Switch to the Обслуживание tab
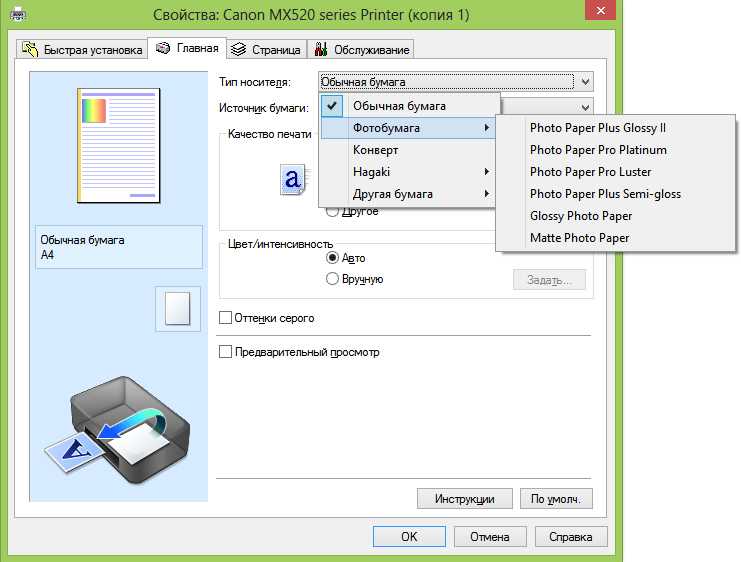741x562 pixels. click(361, 50)
